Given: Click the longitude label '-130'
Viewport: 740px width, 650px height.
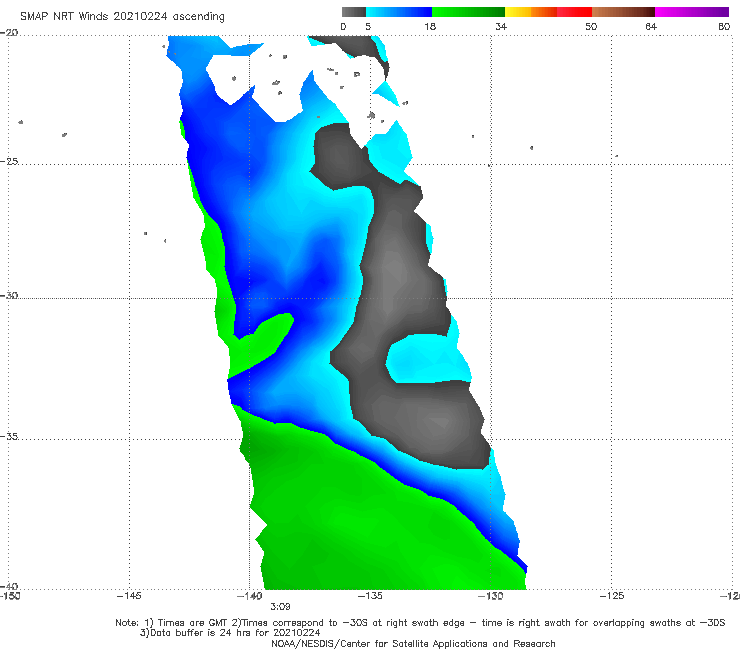Looking at the screenshot, I should pos(490,596).
